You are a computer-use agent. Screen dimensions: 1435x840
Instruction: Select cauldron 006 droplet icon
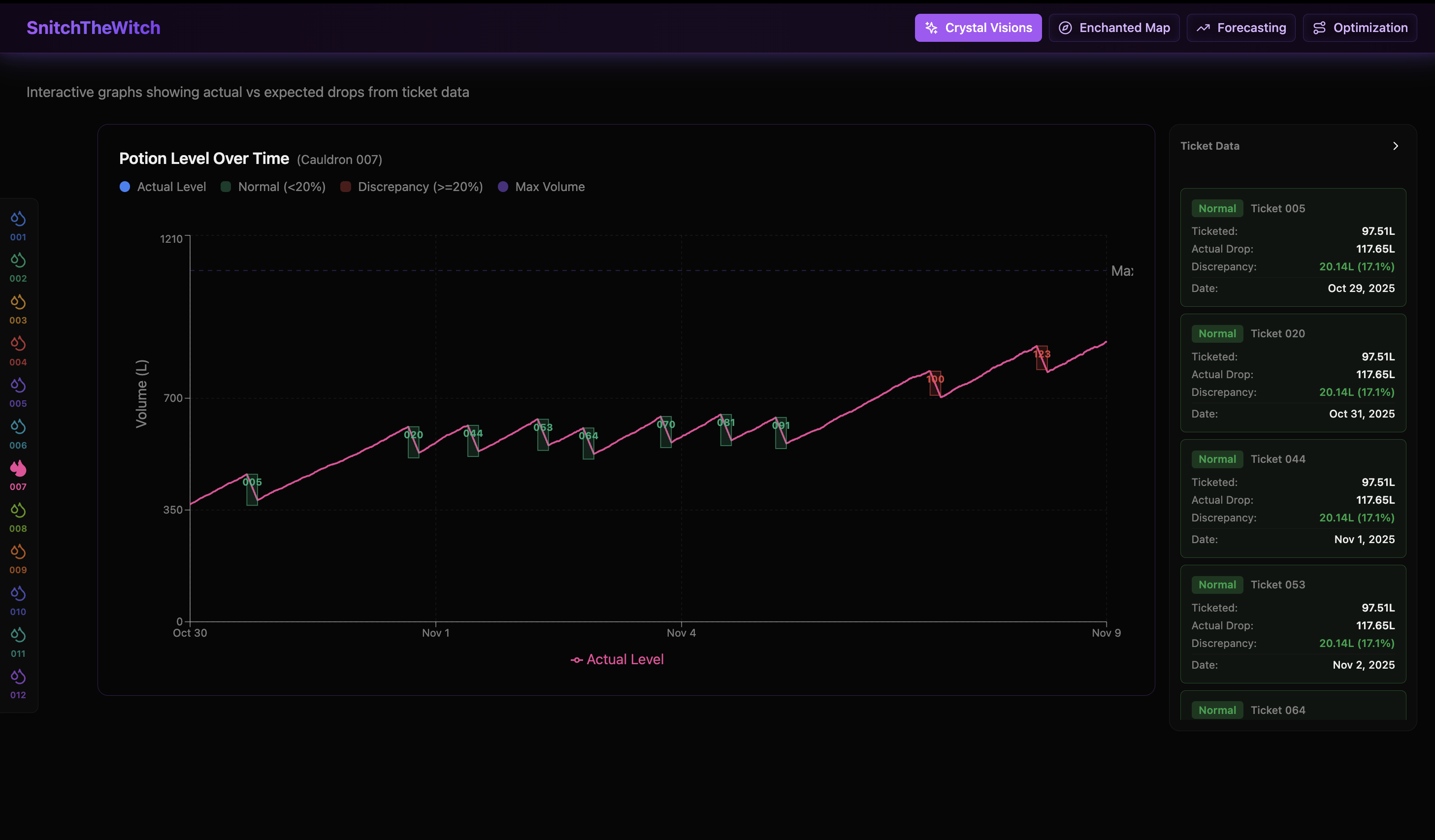(x=18, y=426)
